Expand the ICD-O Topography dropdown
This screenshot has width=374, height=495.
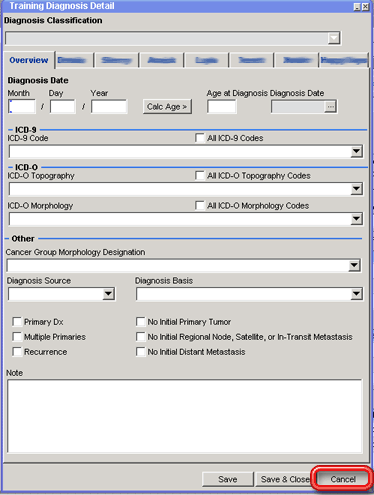[x=356, y=189]
